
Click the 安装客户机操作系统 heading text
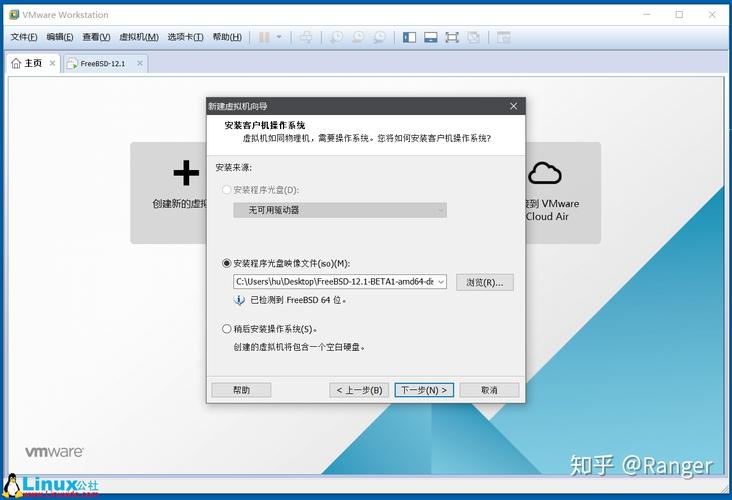coord(265,125)
